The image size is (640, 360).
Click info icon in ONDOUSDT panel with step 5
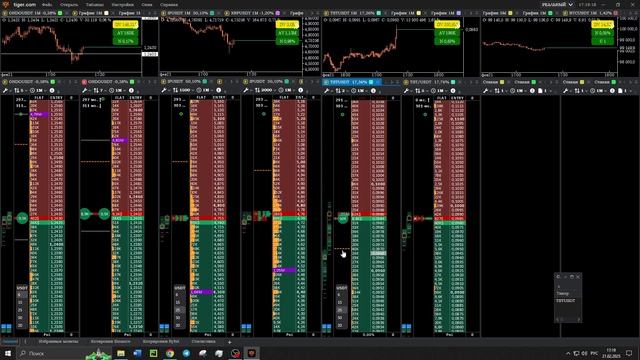pyautogui.click(x=52, y=90)
